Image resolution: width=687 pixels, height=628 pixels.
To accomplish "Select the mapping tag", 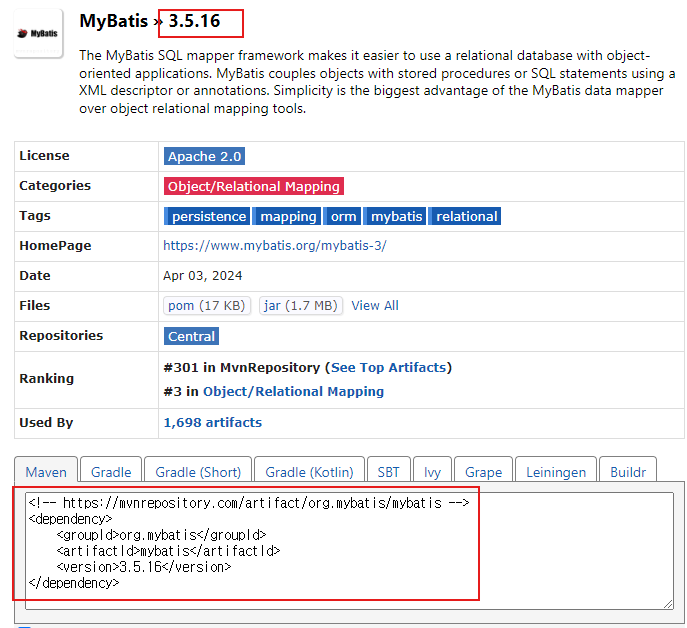I will (x=287, y=216).
